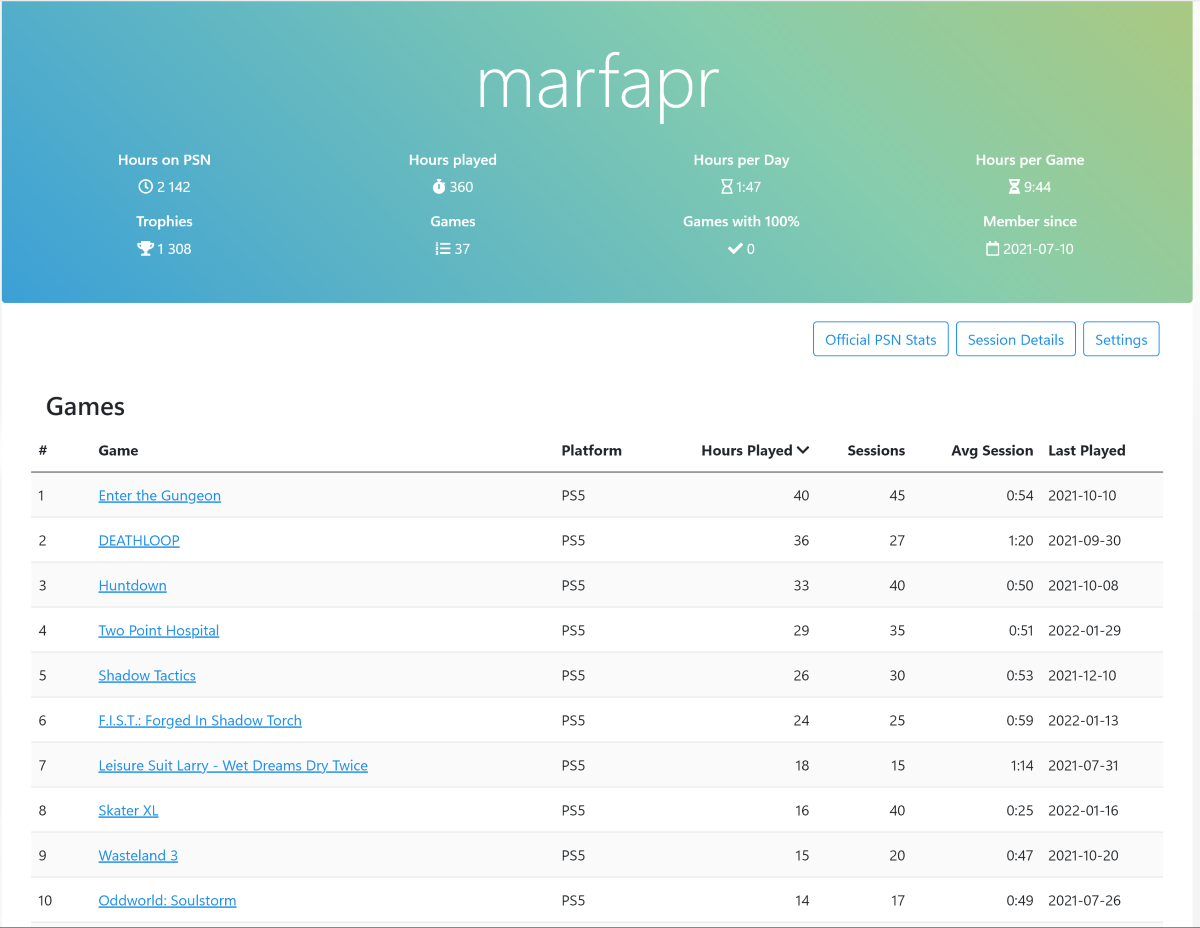Image resolution: width=1200 pixels, height=928 pixels.
Task: Click sessions value 45 for Enter the Gungeon
Action: (x=897, y=496)
